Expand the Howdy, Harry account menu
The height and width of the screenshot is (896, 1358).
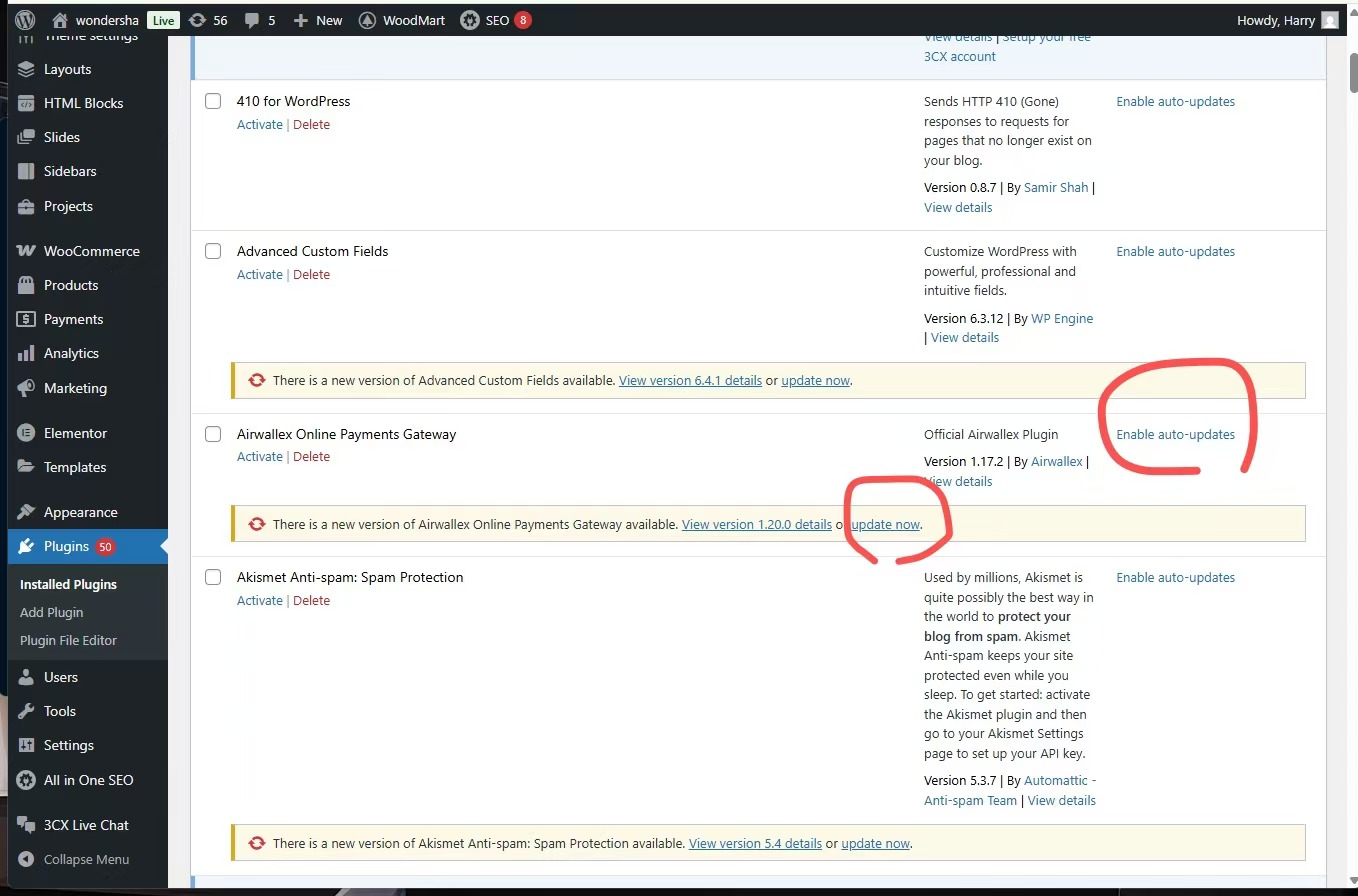pyautogui.click(x=1276, y=20)
